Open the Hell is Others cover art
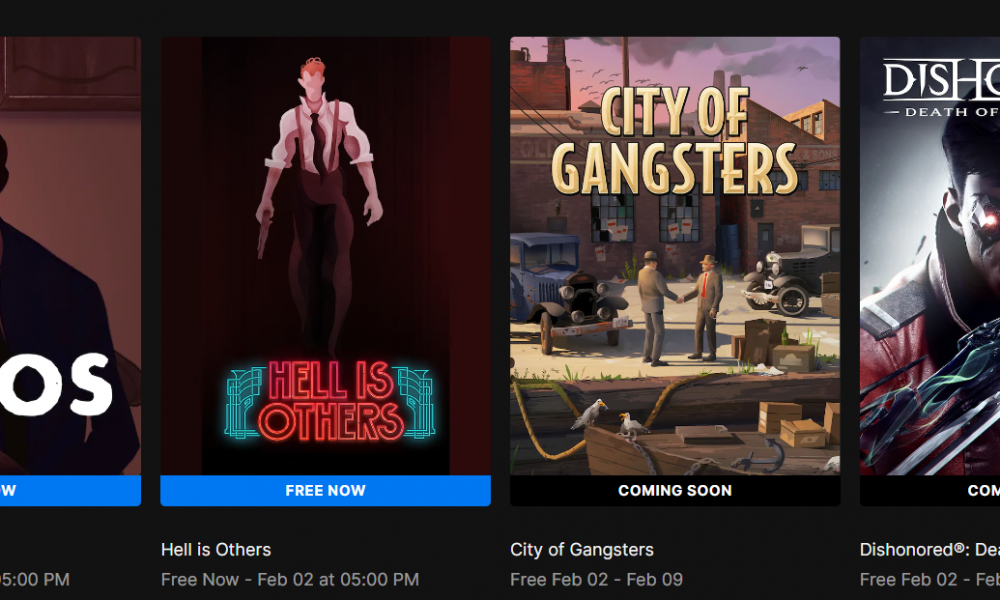The width and height of the screenshot is (1000, 600). tap(325, 256)
